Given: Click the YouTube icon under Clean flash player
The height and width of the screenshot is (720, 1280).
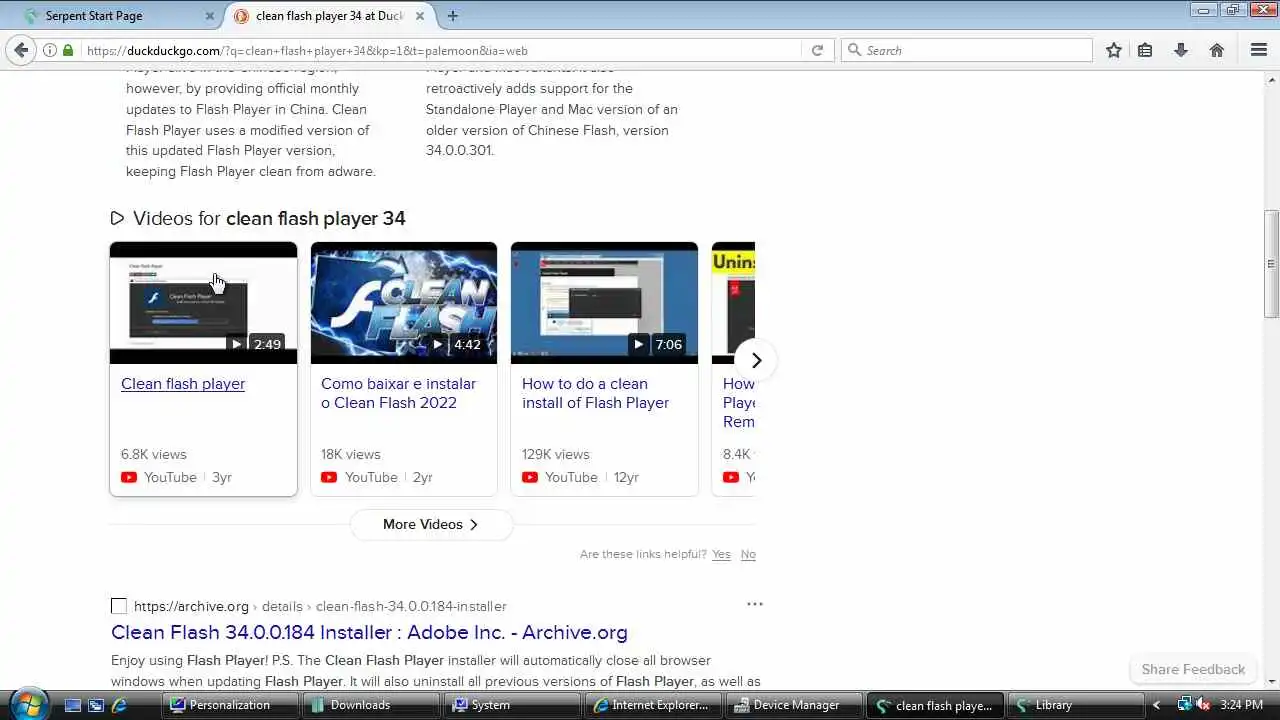Looking at the screenshot, I should [x=129, y=477].
